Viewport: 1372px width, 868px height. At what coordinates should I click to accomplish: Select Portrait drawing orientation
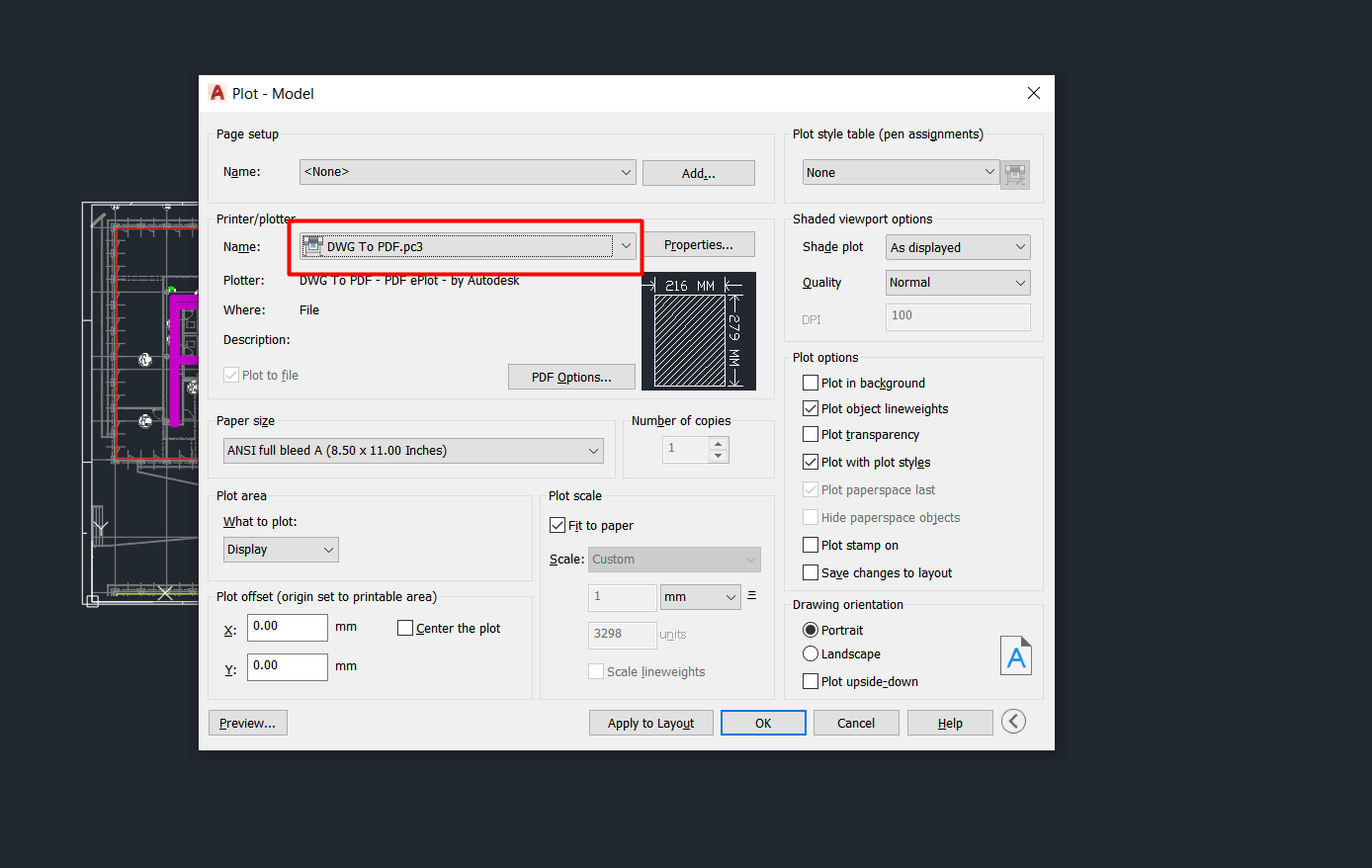click(x=811, y=630)
